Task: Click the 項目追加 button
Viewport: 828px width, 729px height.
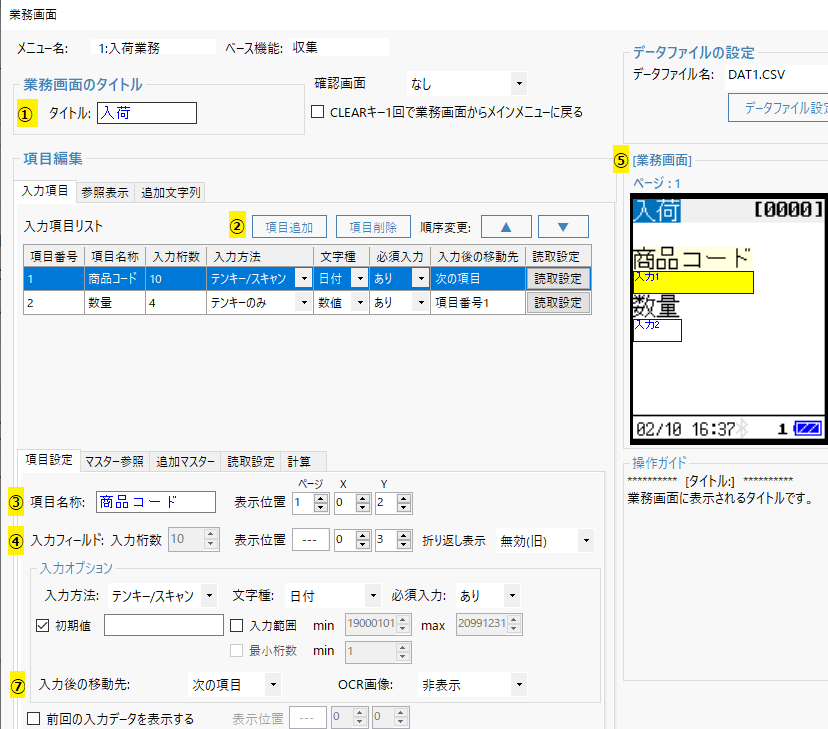Action: tap(289, 226)
